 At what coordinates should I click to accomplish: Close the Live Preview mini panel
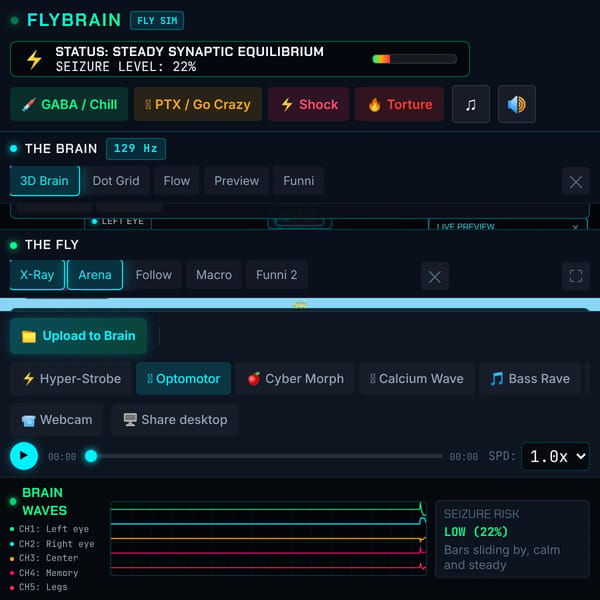coord(575,227)
